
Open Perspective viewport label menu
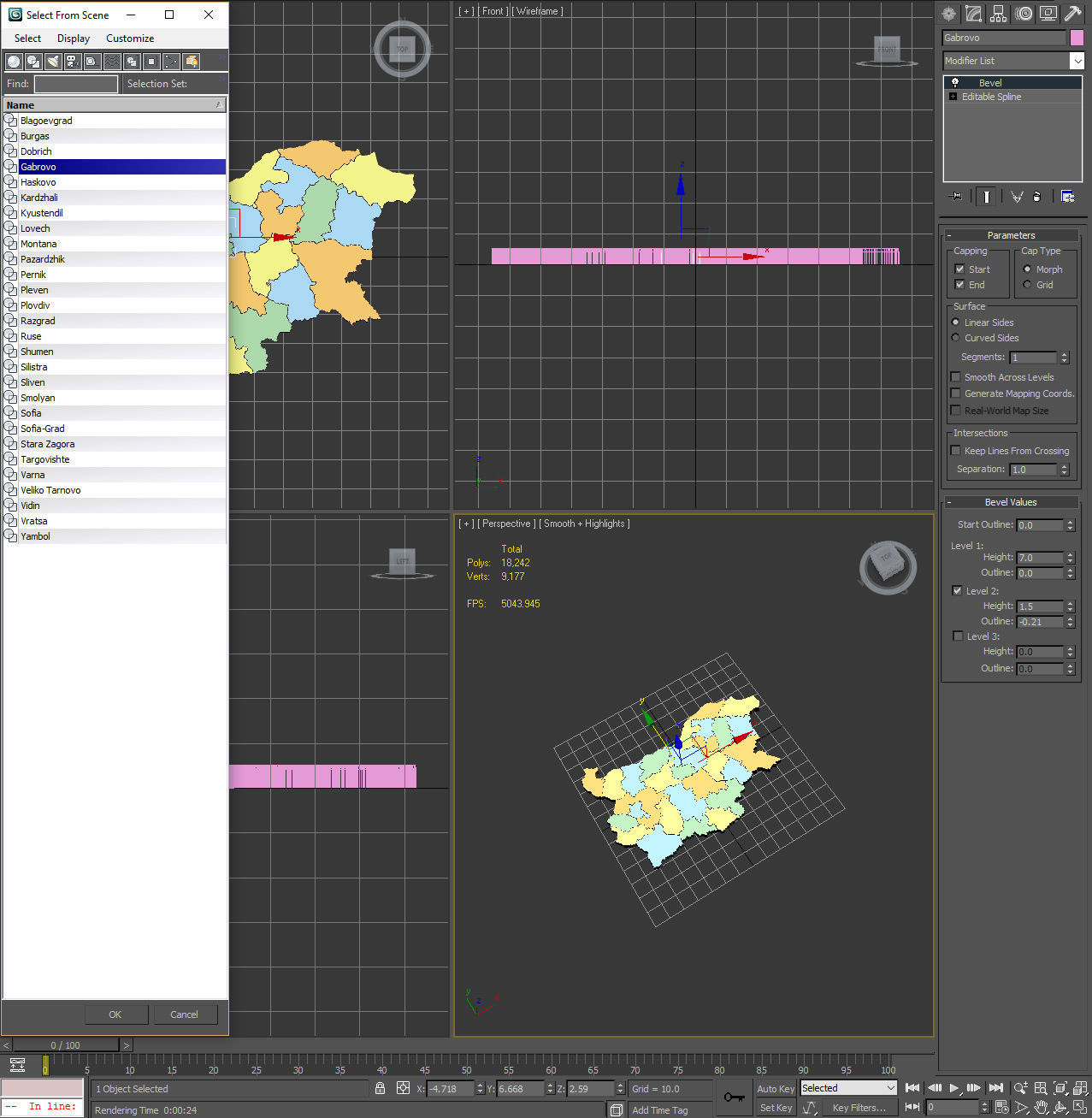pyautogui.click(x=506, y=524)
